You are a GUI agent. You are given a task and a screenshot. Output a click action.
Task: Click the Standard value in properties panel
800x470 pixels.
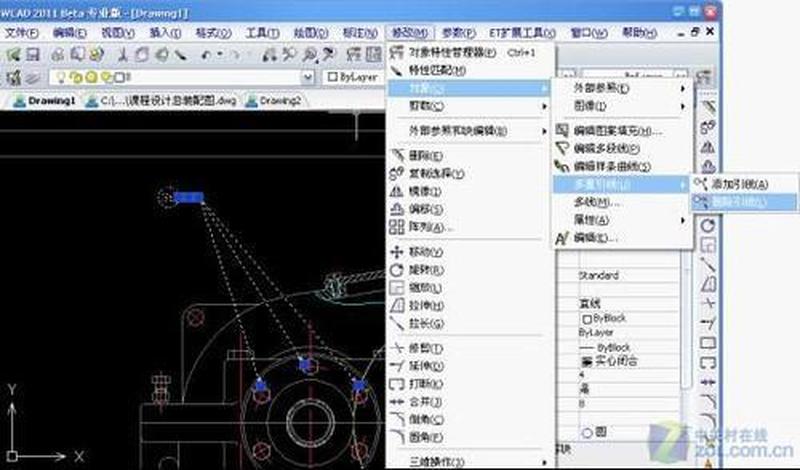coord(598,276)
